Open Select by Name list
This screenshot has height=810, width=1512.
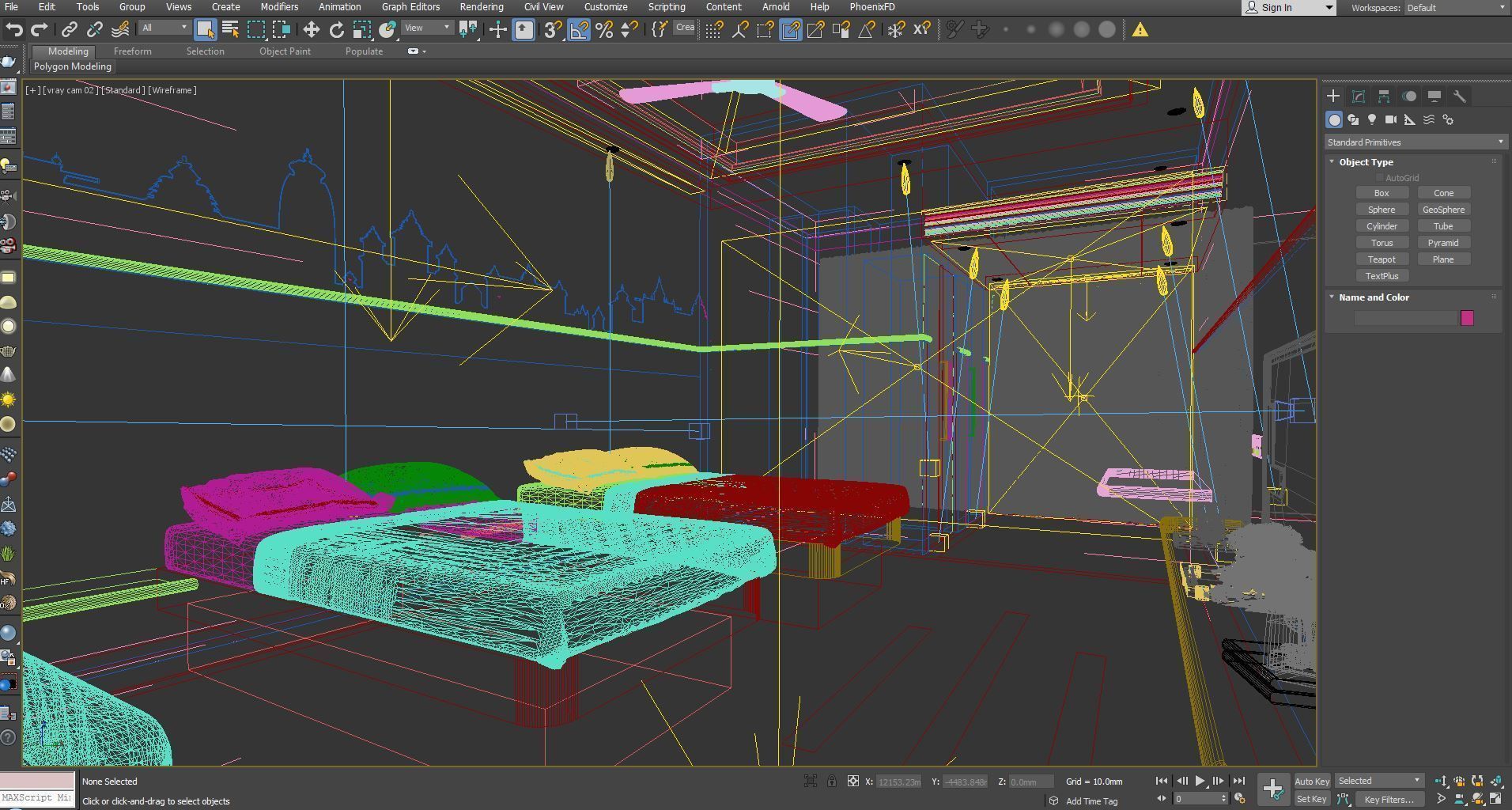coord(230,30)
